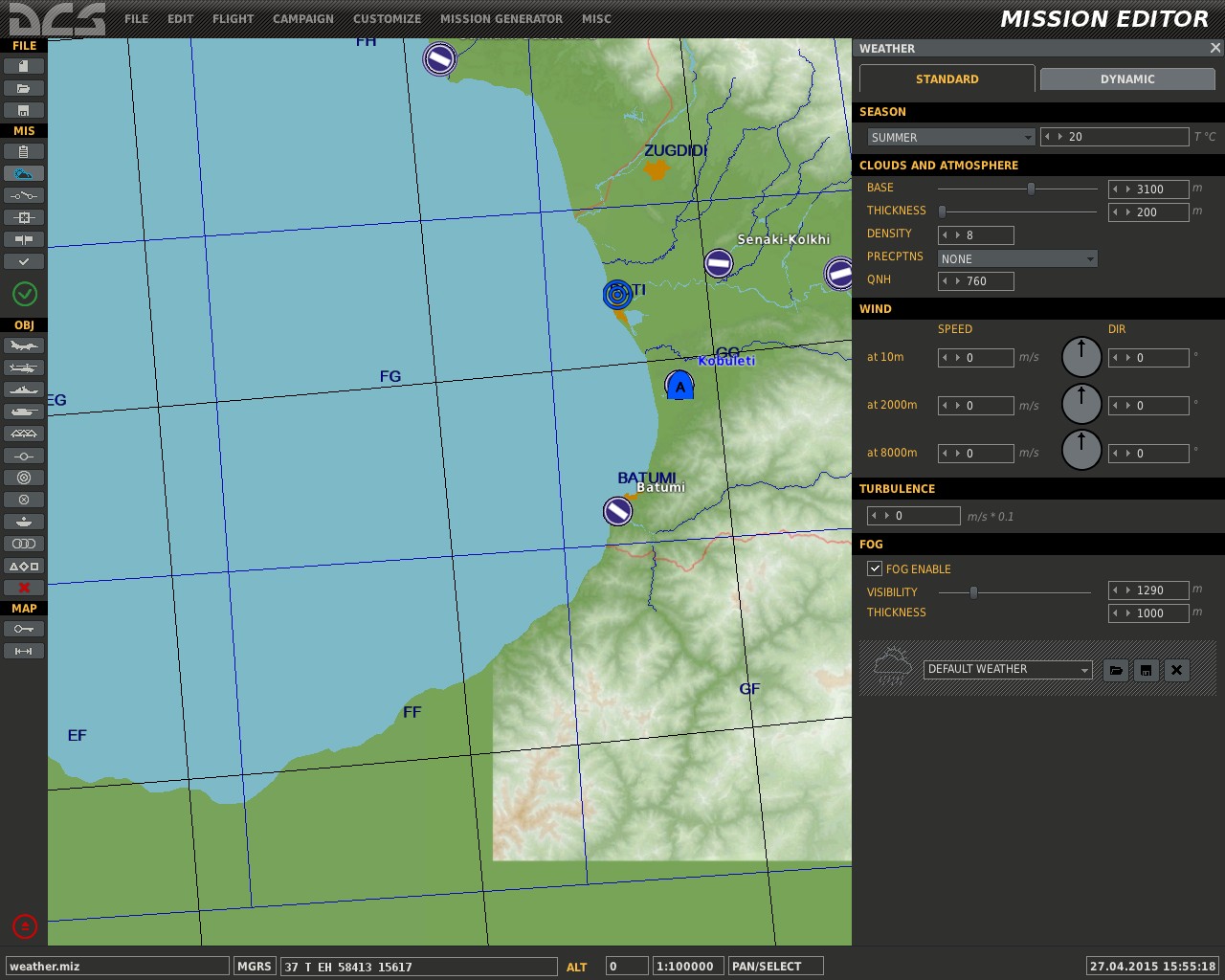Click the PAN/SELECT mode button
Image resolution: width=1225 pixels, height=980 pixels.
(775, 967)
